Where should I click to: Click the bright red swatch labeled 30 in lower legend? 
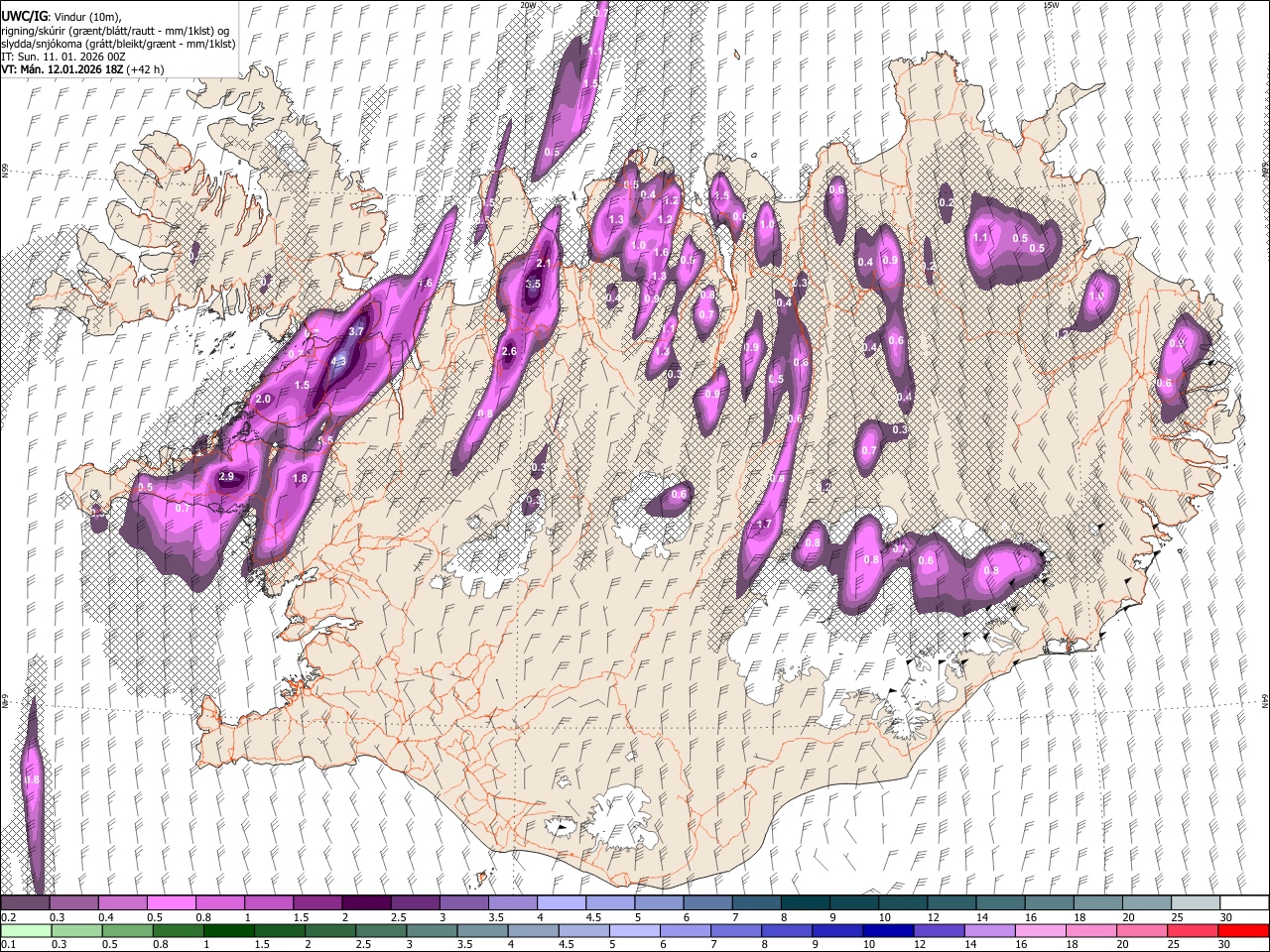coord(1242,930)
